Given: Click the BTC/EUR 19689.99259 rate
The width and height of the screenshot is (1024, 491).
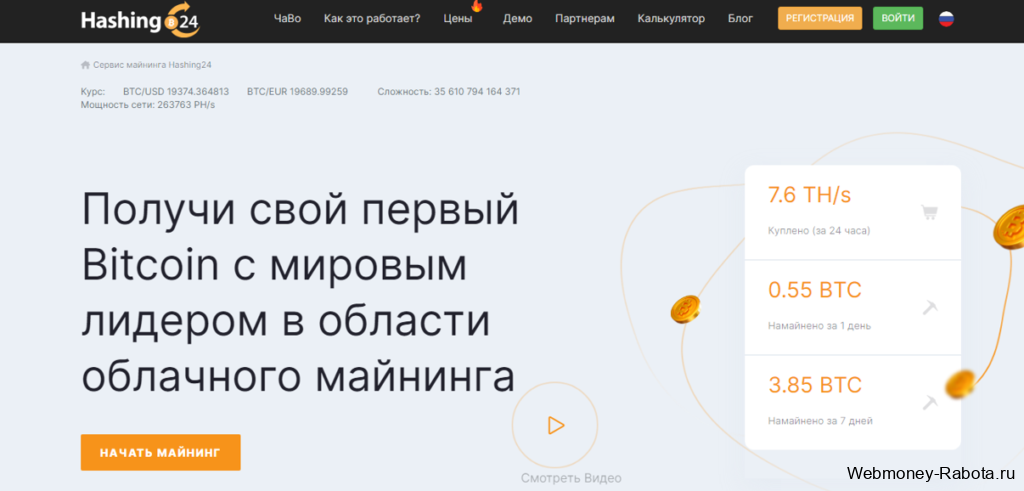Looking at the screenshot, I should coord(297,91).
